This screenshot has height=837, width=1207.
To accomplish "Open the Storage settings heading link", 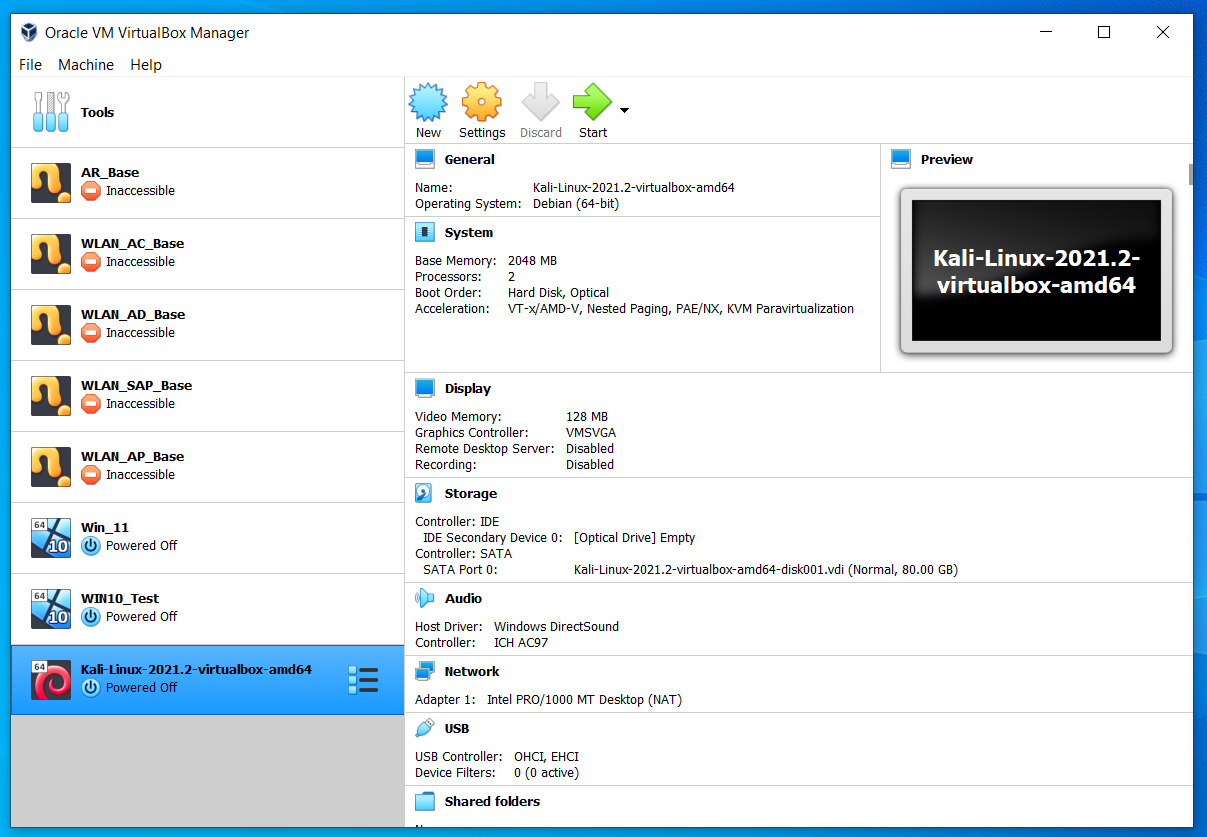I will 471,493.
